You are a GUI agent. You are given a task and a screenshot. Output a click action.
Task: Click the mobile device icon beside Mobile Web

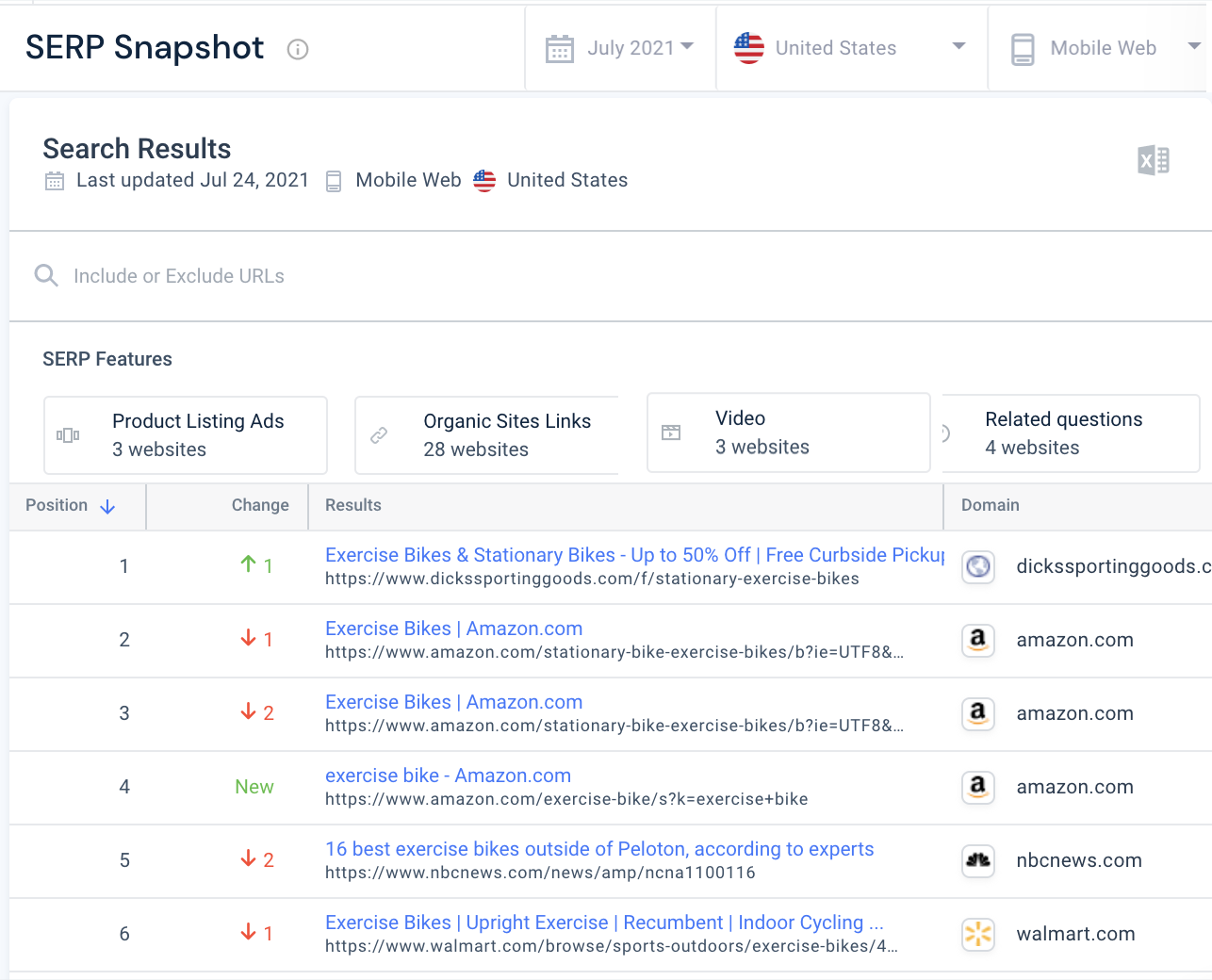click(1023, 49)
